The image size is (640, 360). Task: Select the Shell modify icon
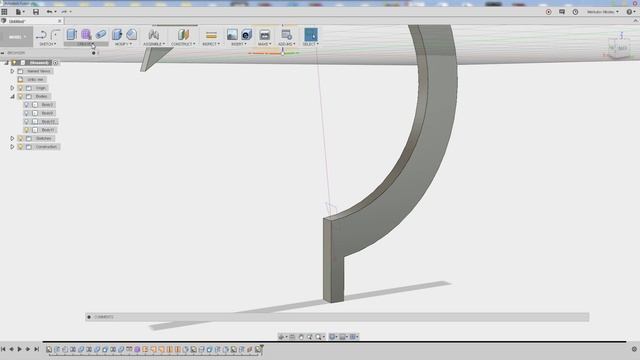131,35
